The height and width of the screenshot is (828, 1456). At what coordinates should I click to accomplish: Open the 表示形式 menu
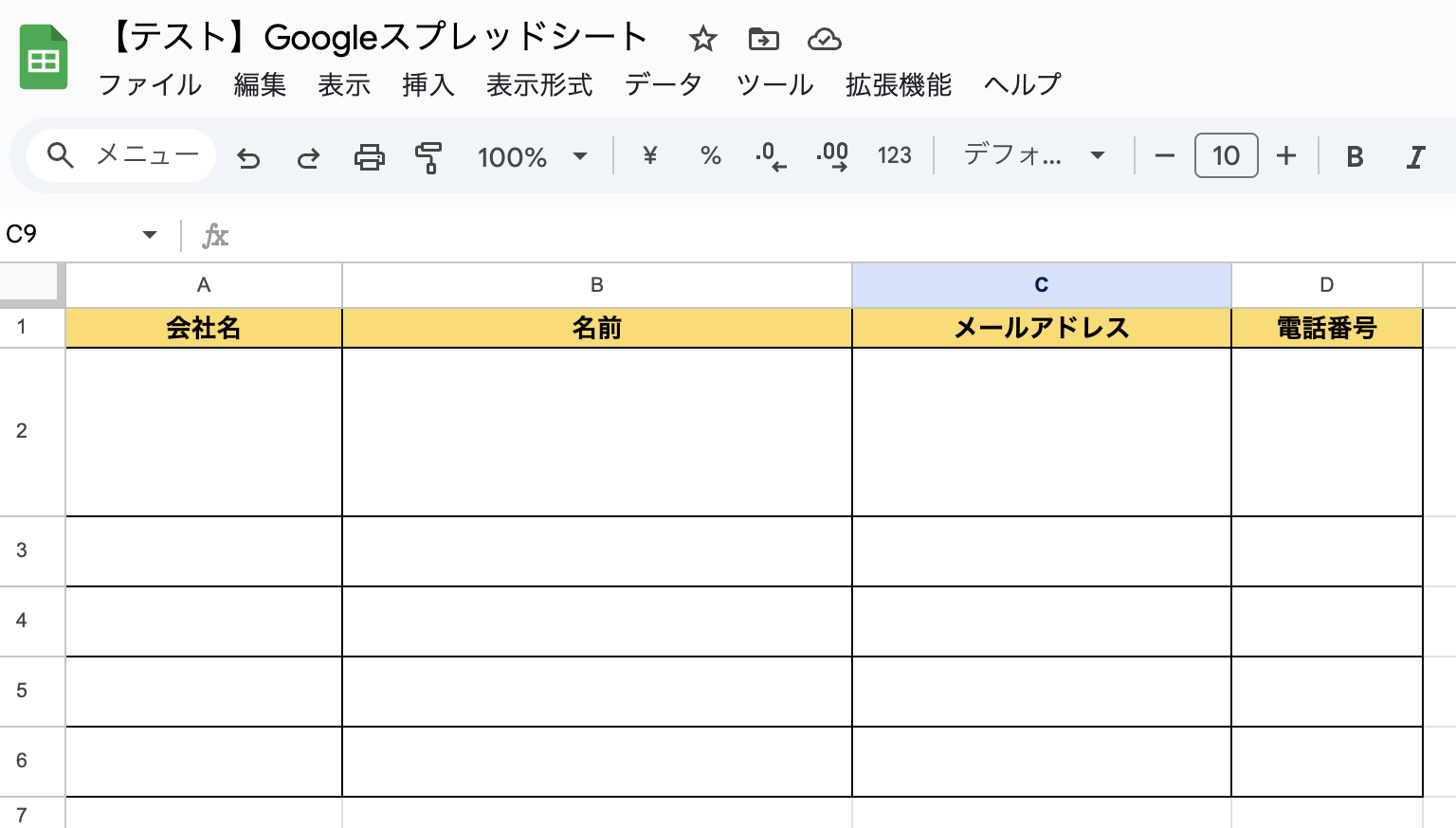pos(539,85)
